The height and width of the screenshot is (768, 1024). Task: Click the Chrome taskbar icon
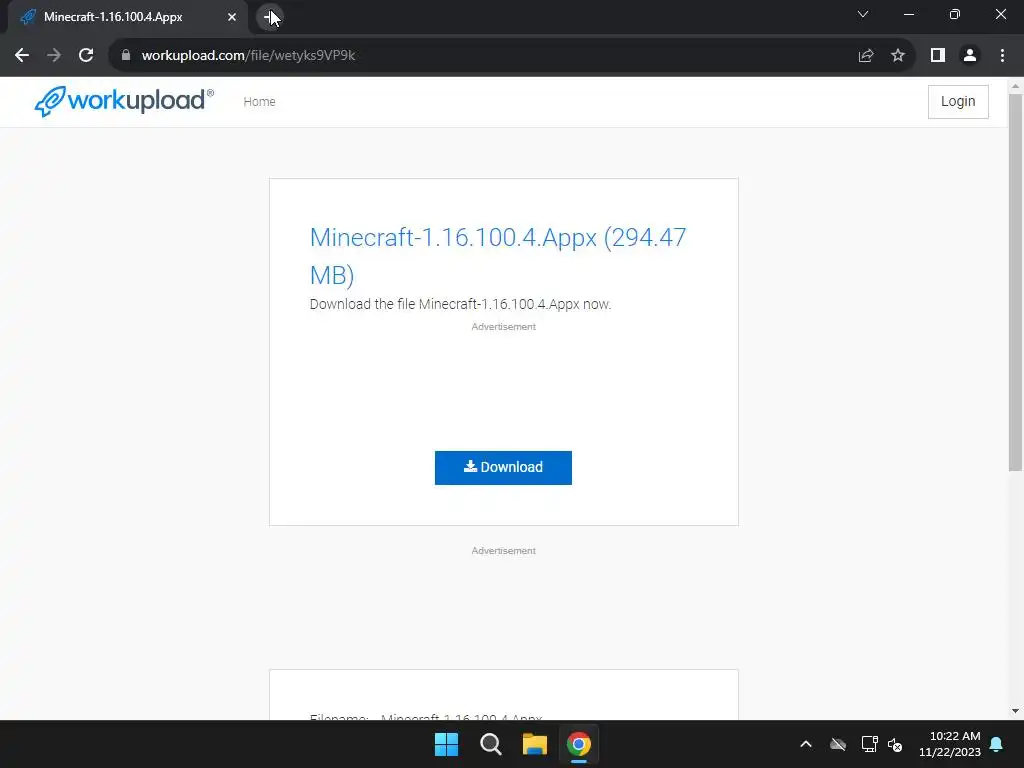[x=579, y=744]
